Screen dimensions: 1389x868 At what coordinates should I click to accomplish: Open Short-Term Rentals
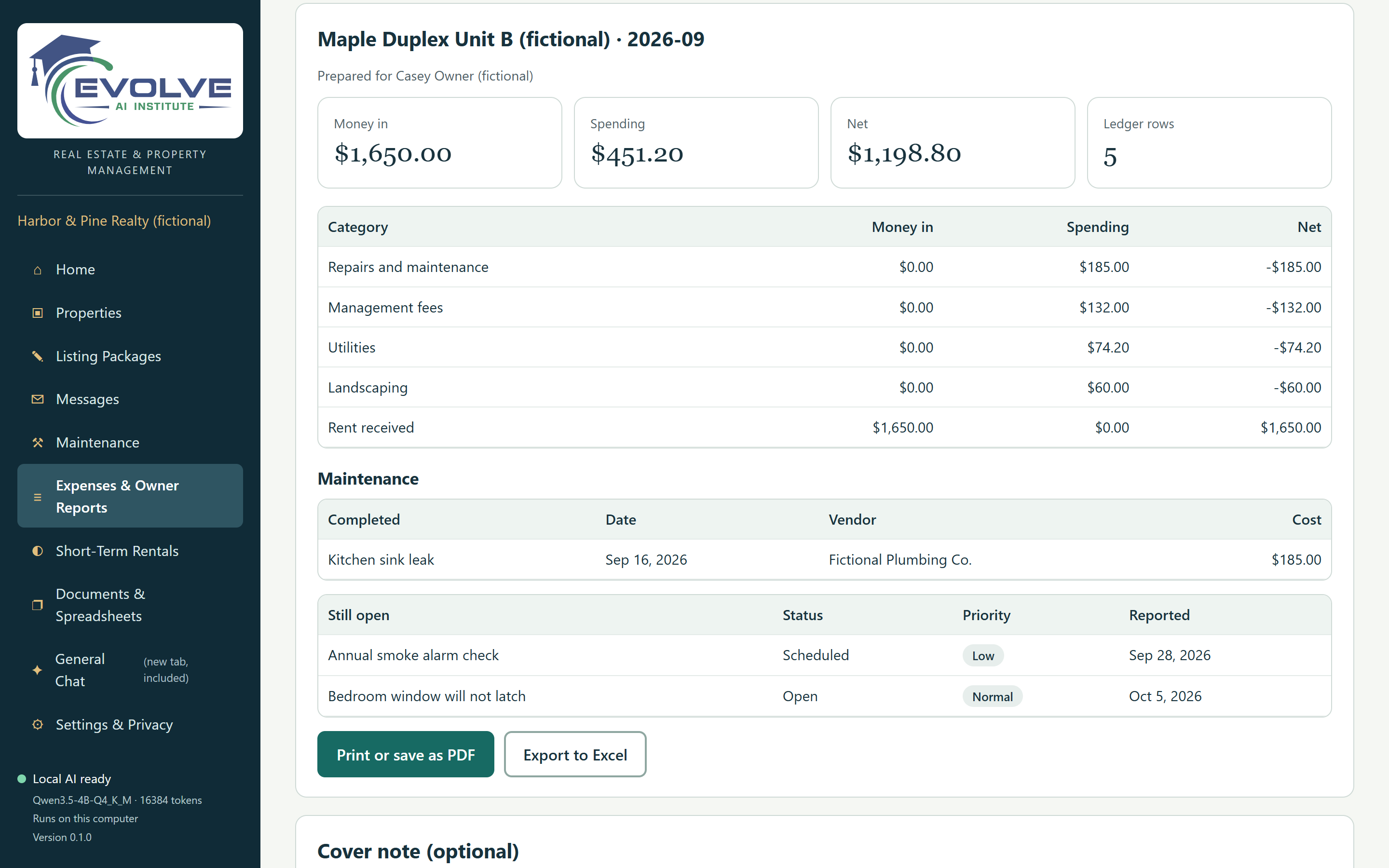130,551
